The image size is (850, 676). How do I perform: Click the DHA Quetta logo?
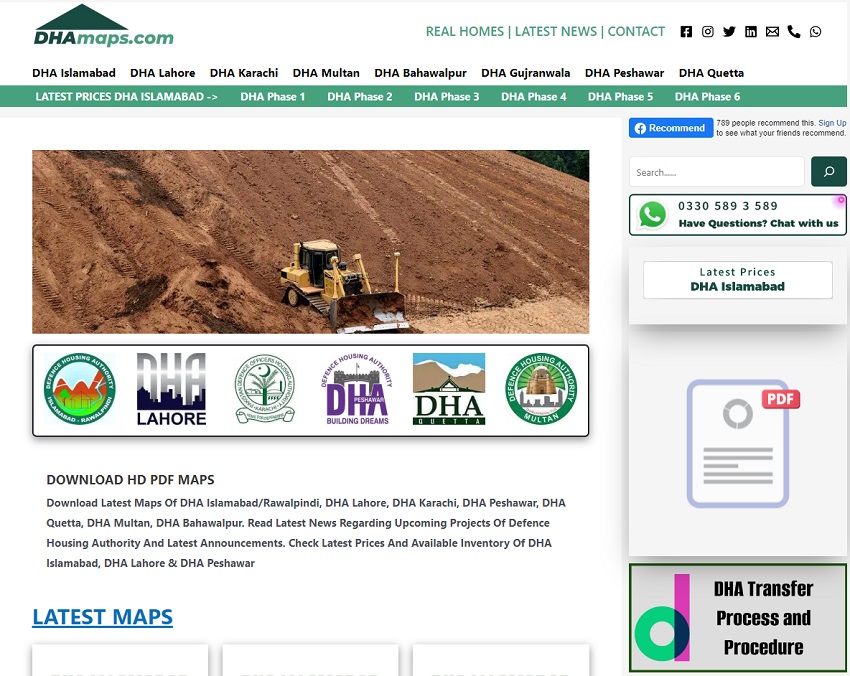(449, 389)
